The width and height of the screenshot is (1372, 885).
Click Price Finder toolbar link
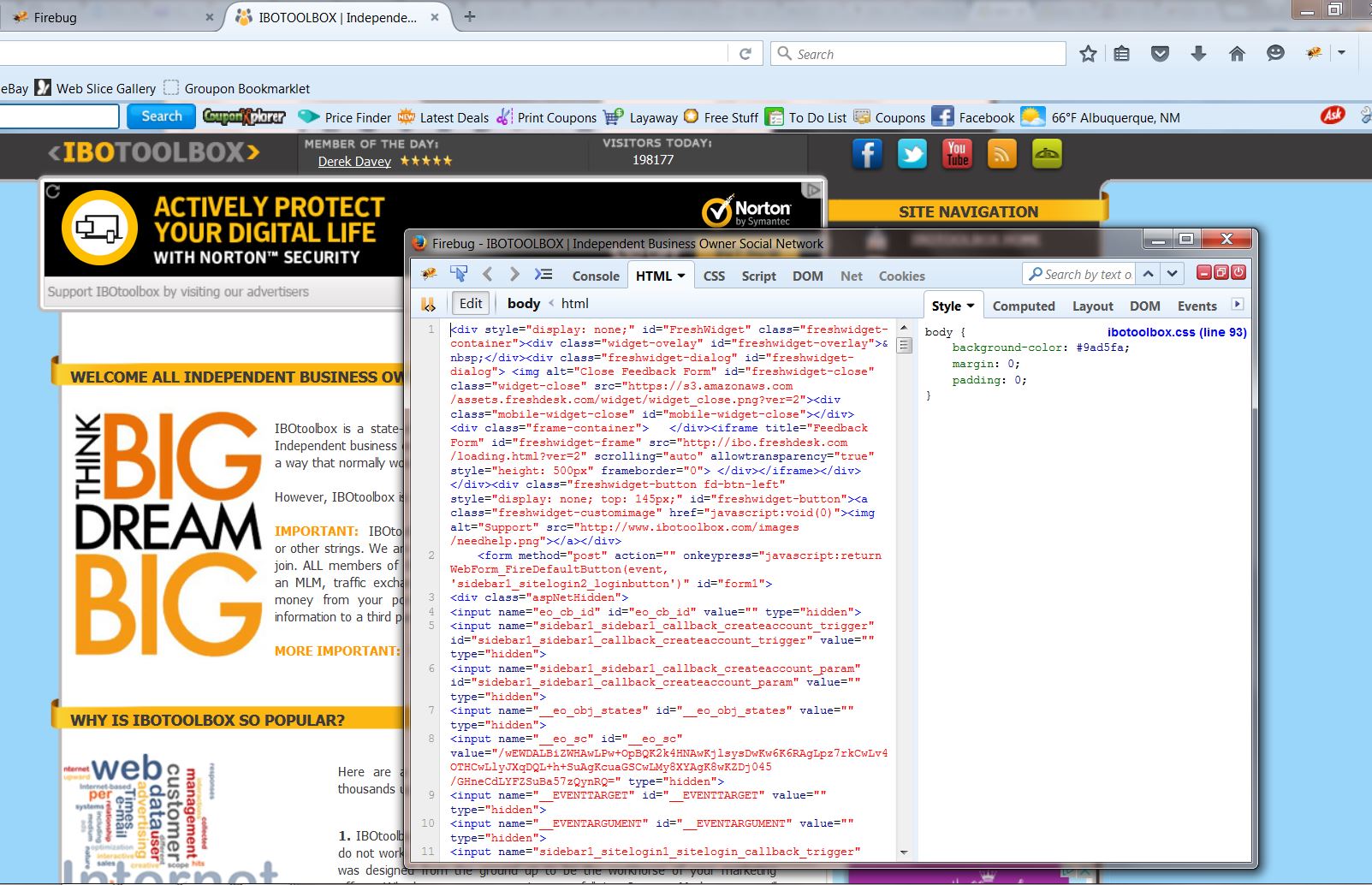(x=345, y=117)
